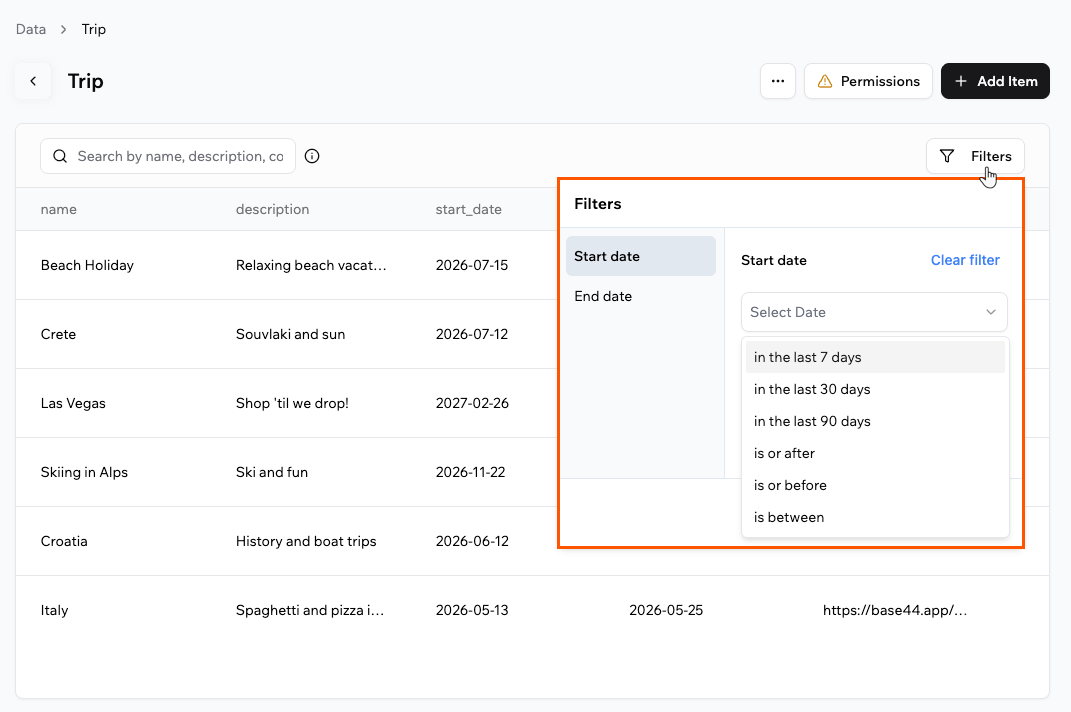Choose 'in the last 30 days' option
Screen dimensions: 1071x712
875,389
